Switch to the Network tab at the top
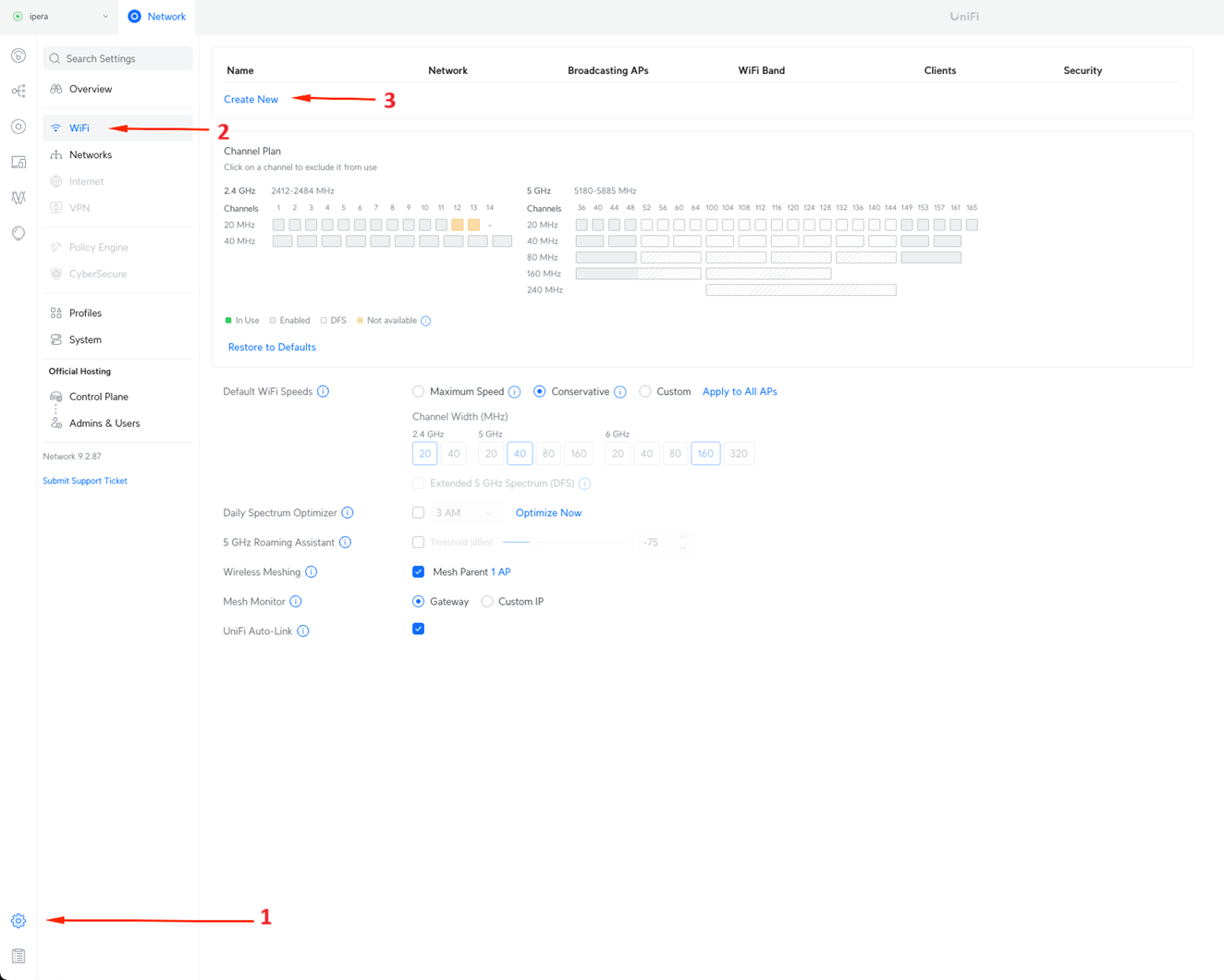 point(156,16)
